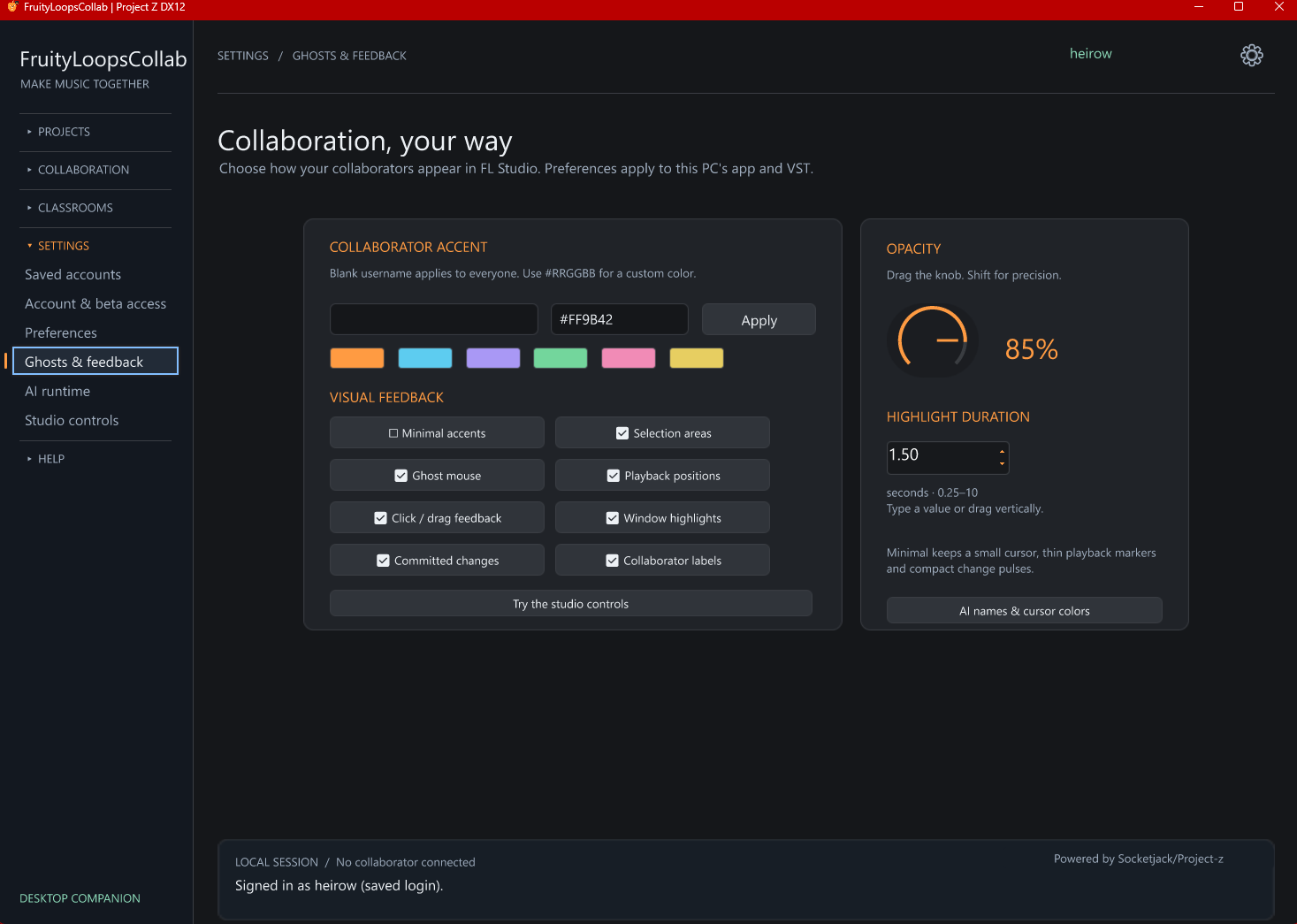The width and height of the screenshot is (1297, 924).
Task: Click the heirow username at top
Action: (x=1091, y=54)
